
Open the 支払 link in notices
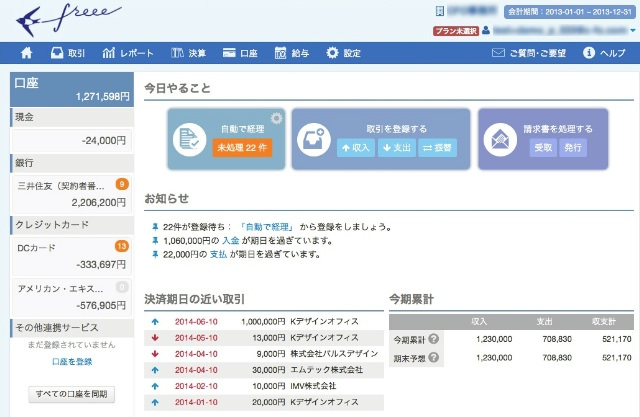pos(218,254)
